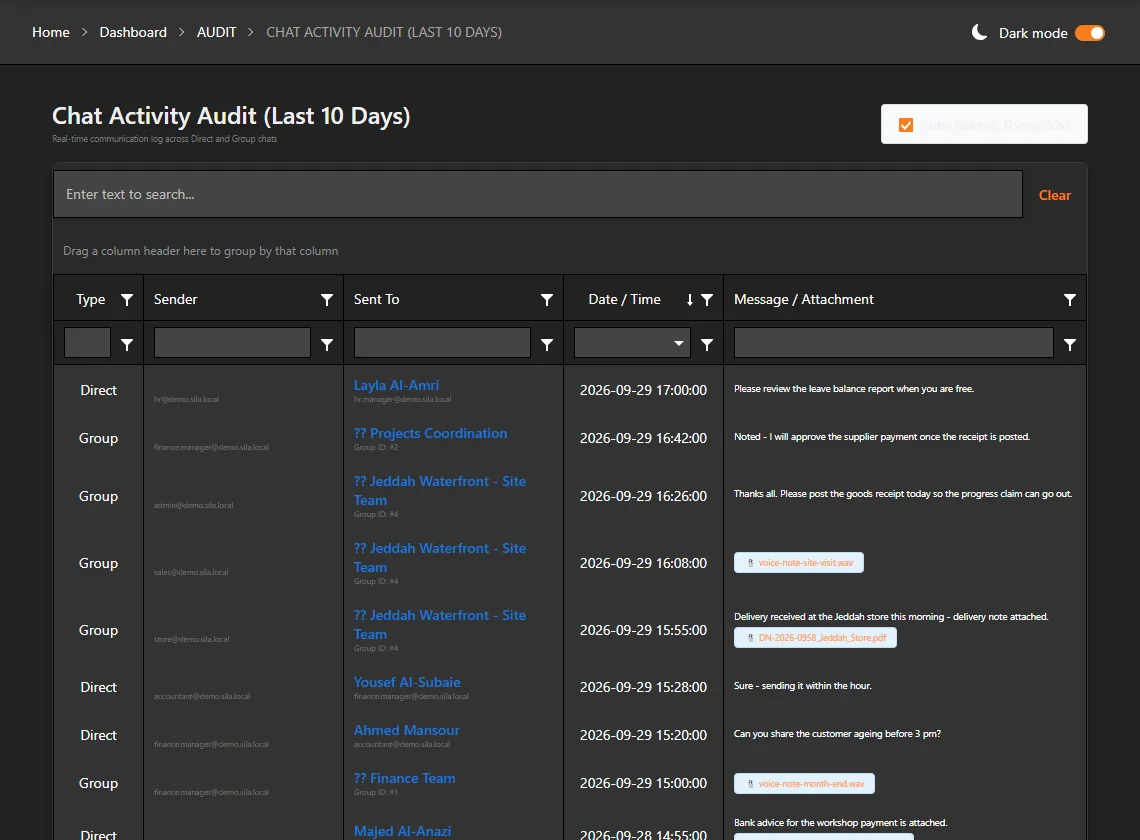
Task: Open Yousef Al-Subaie recipient link
Action: click(x=407, y=682)
